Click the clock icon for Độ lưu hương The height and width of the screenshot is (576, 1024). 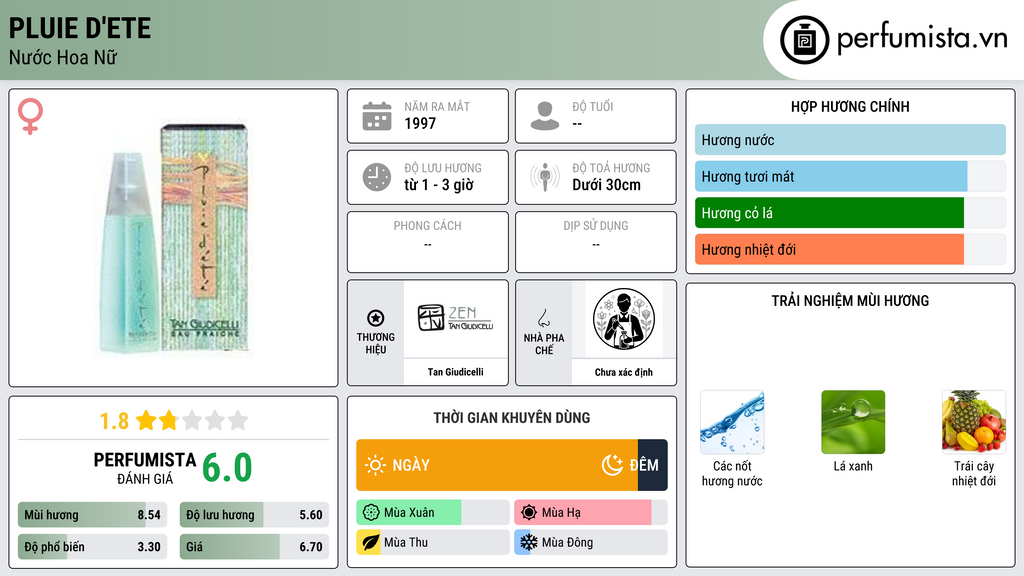[x=377, y=177]
